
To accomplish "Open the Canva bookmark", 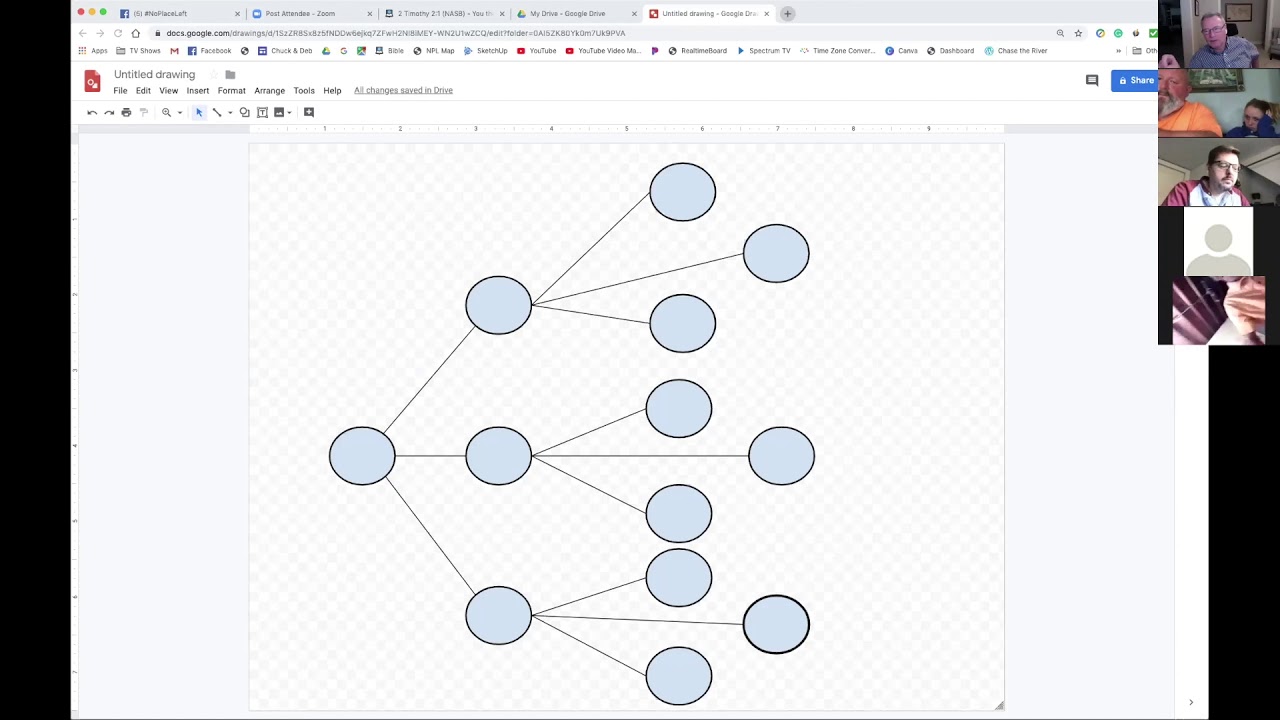I will pos(901,51).
